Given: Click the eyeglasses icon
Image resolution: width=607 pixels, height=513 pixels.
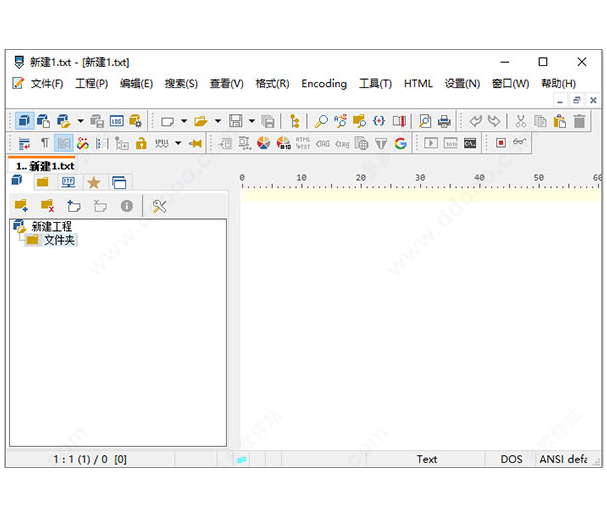Looking at the screenshot, I should (x=520, y=142).
